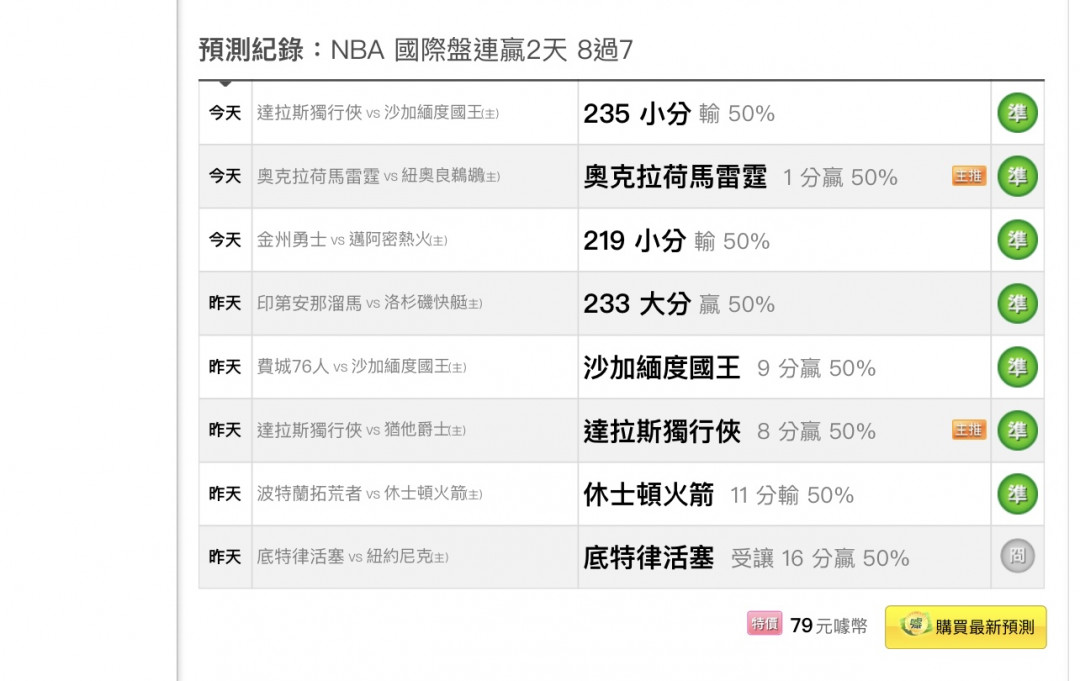Open the 底特律活塞 vs 紐約尼克 matchup
This screenshot has width=1080, height=681.
352,557
